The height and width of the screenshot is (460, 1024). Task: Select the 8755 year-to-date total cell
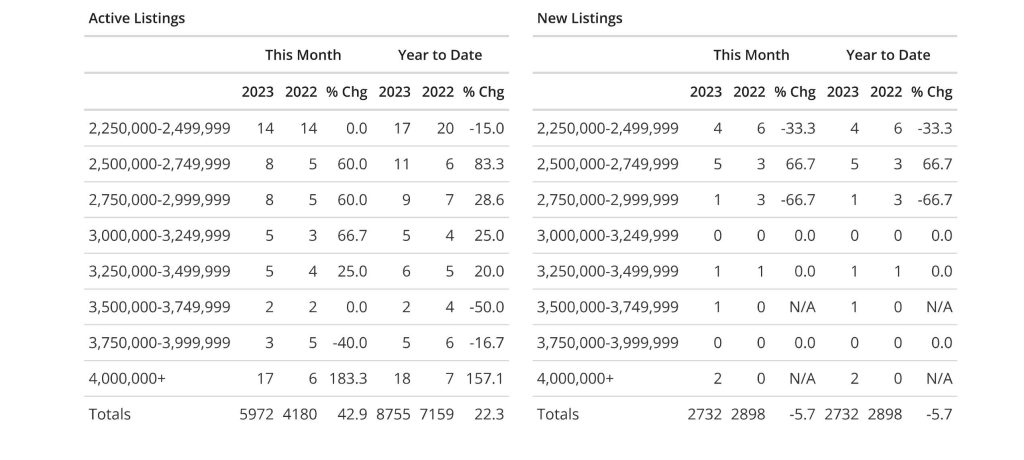(x=394, y=414)
